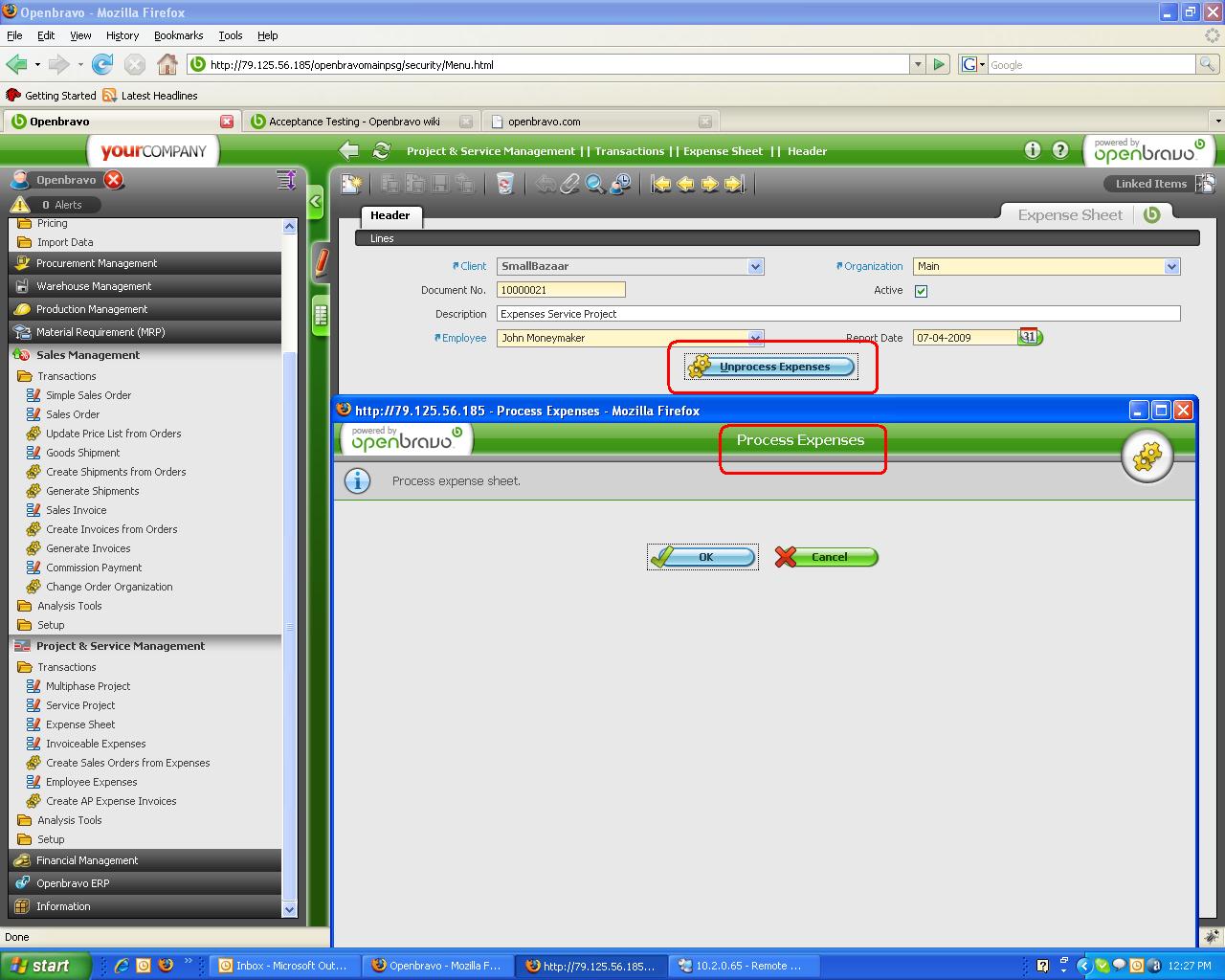Open Expense Sheet in the menu tree
1225x980 pixels.
point(80,724)
